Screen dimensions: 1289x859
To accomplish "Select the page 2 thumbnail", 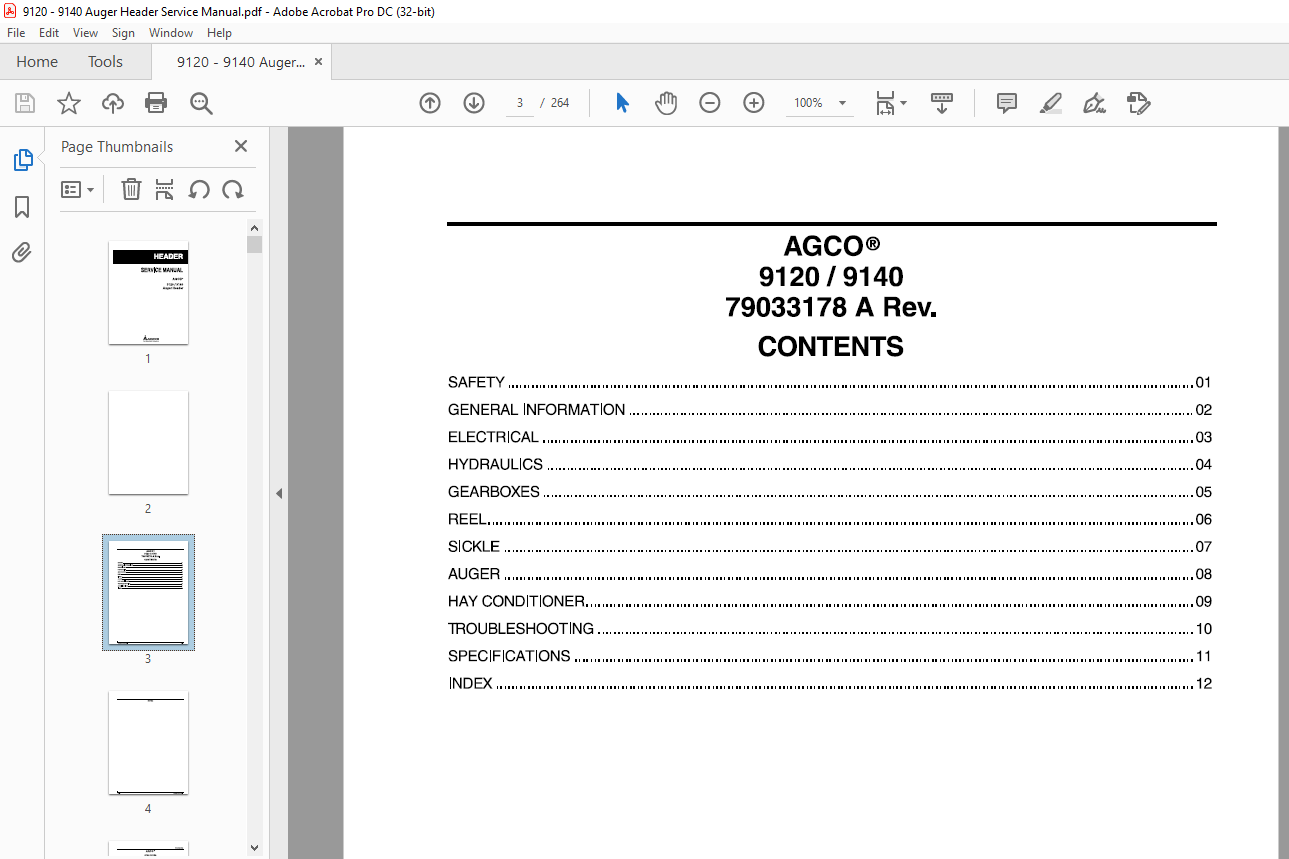I will tap(148, 443).
